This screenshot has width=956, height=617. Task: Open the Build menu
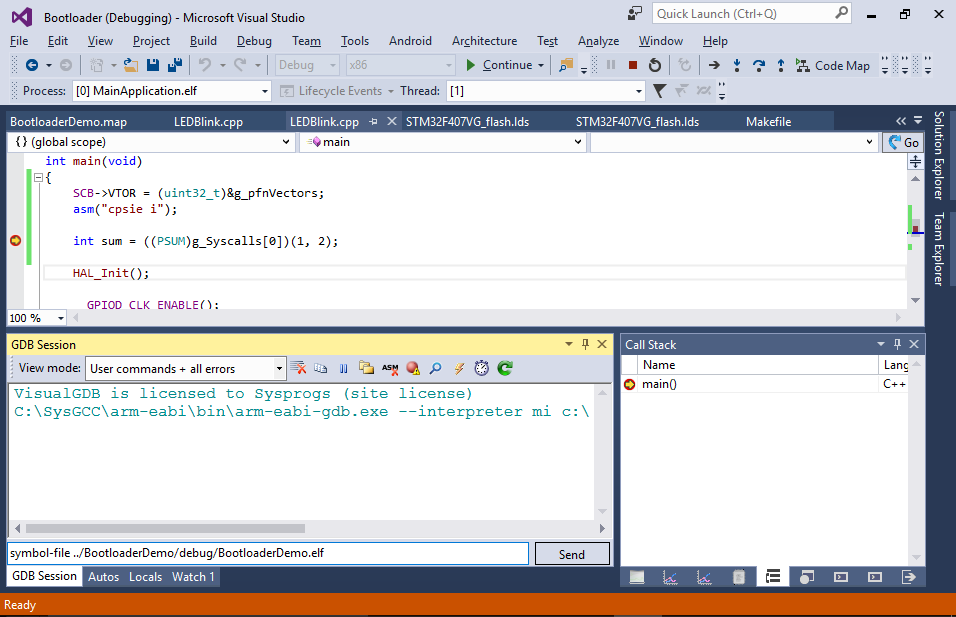click(203, 41)
